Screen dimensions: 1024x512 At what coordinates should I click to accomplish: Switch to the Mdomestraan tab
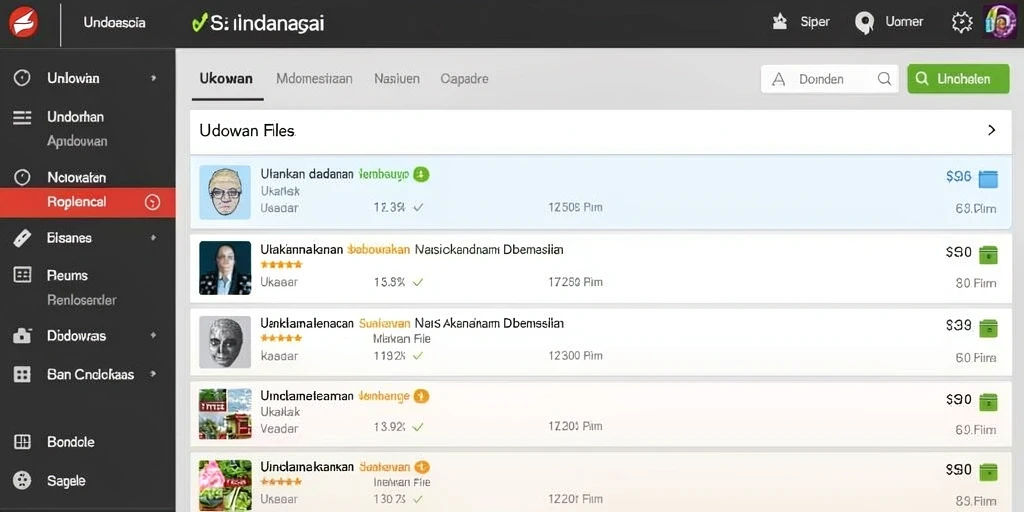click(x=314, y=79)
